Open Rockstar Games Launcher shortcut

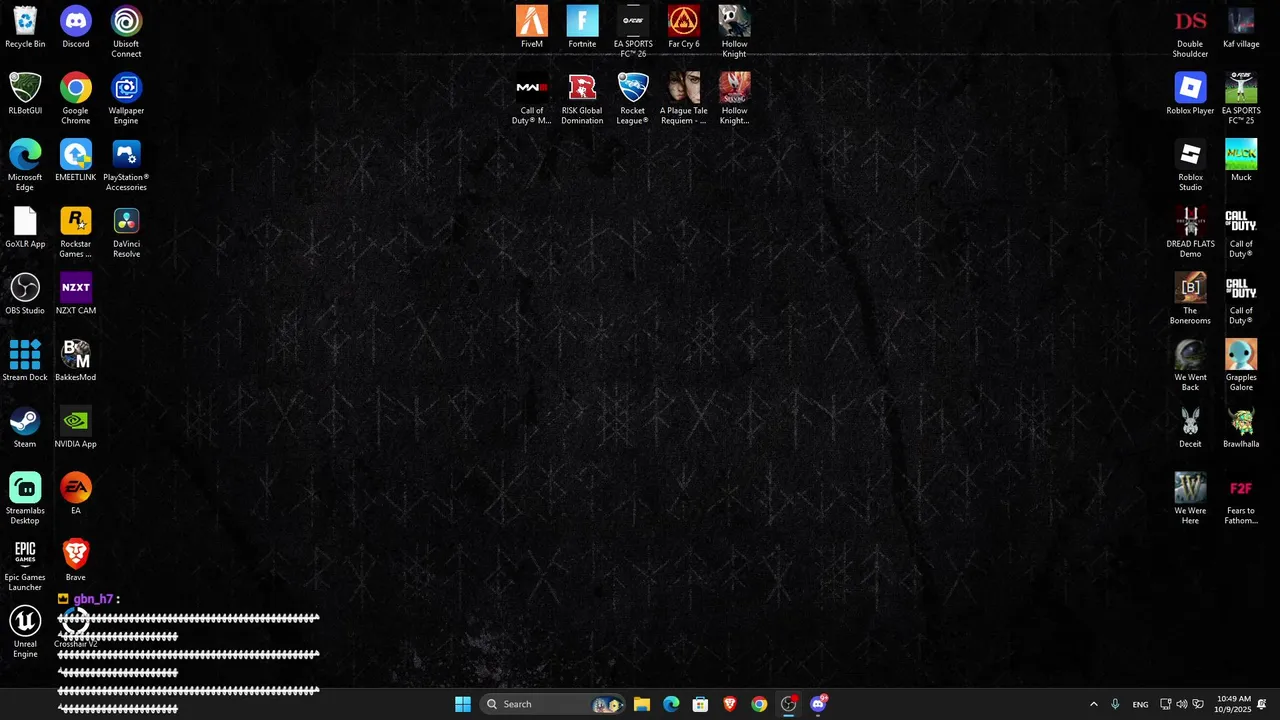click(76, 232)
